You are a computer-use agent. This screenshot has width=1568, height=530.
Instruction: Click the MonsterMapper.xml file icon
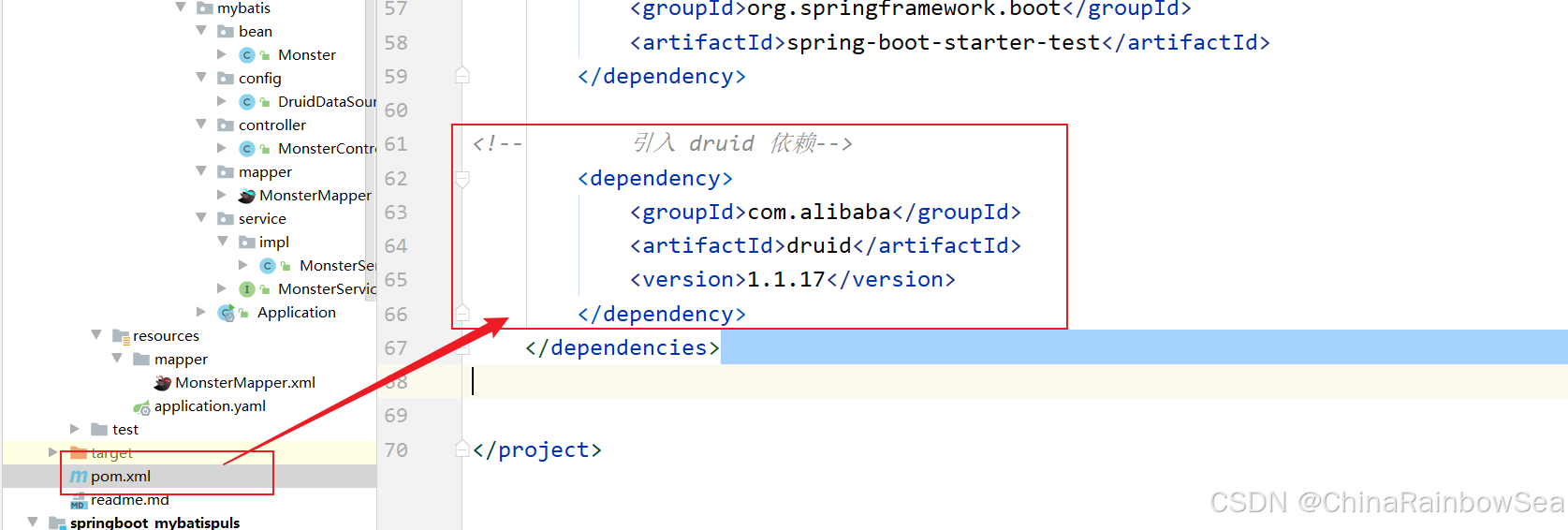click(163, 383)
